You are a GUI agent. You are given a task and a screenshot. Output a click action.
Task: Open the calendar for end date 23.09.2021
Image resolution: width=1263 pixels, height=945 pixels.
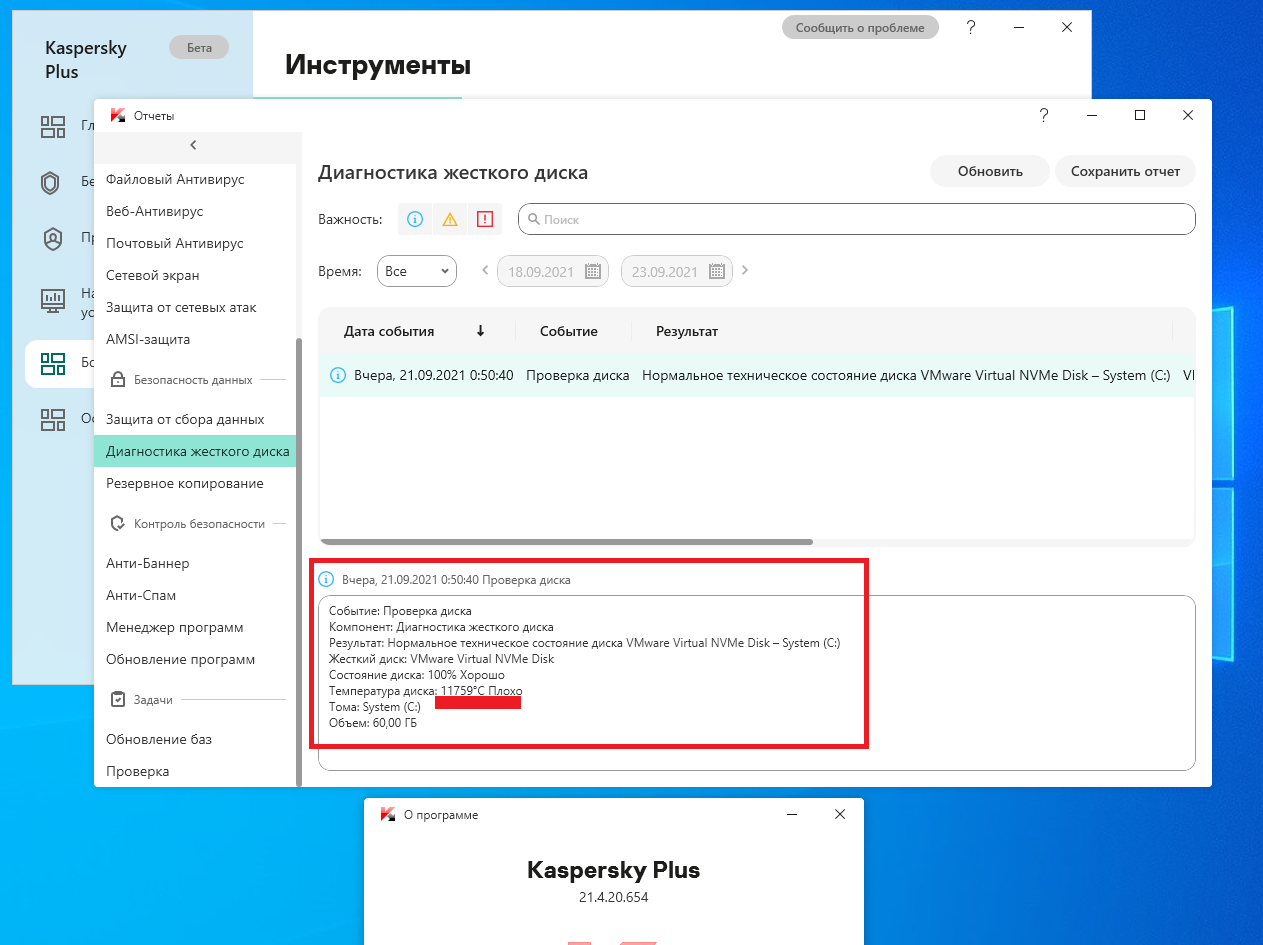716,271
